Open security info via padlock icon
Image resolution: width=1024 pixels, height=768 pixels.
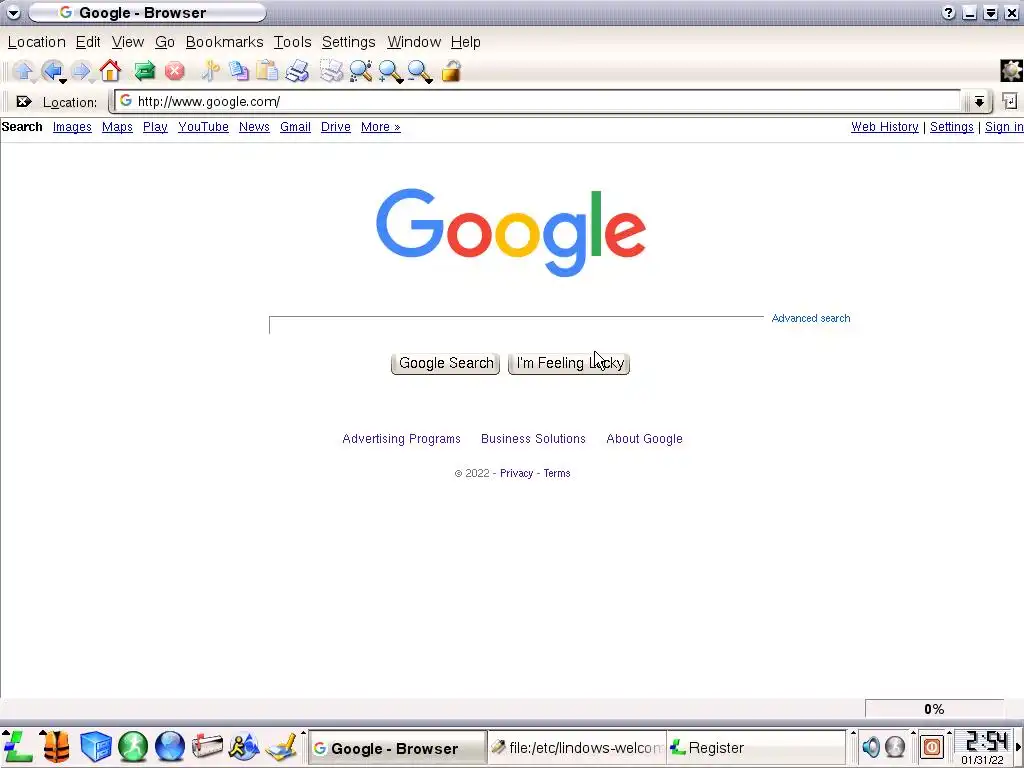point(451,71)
